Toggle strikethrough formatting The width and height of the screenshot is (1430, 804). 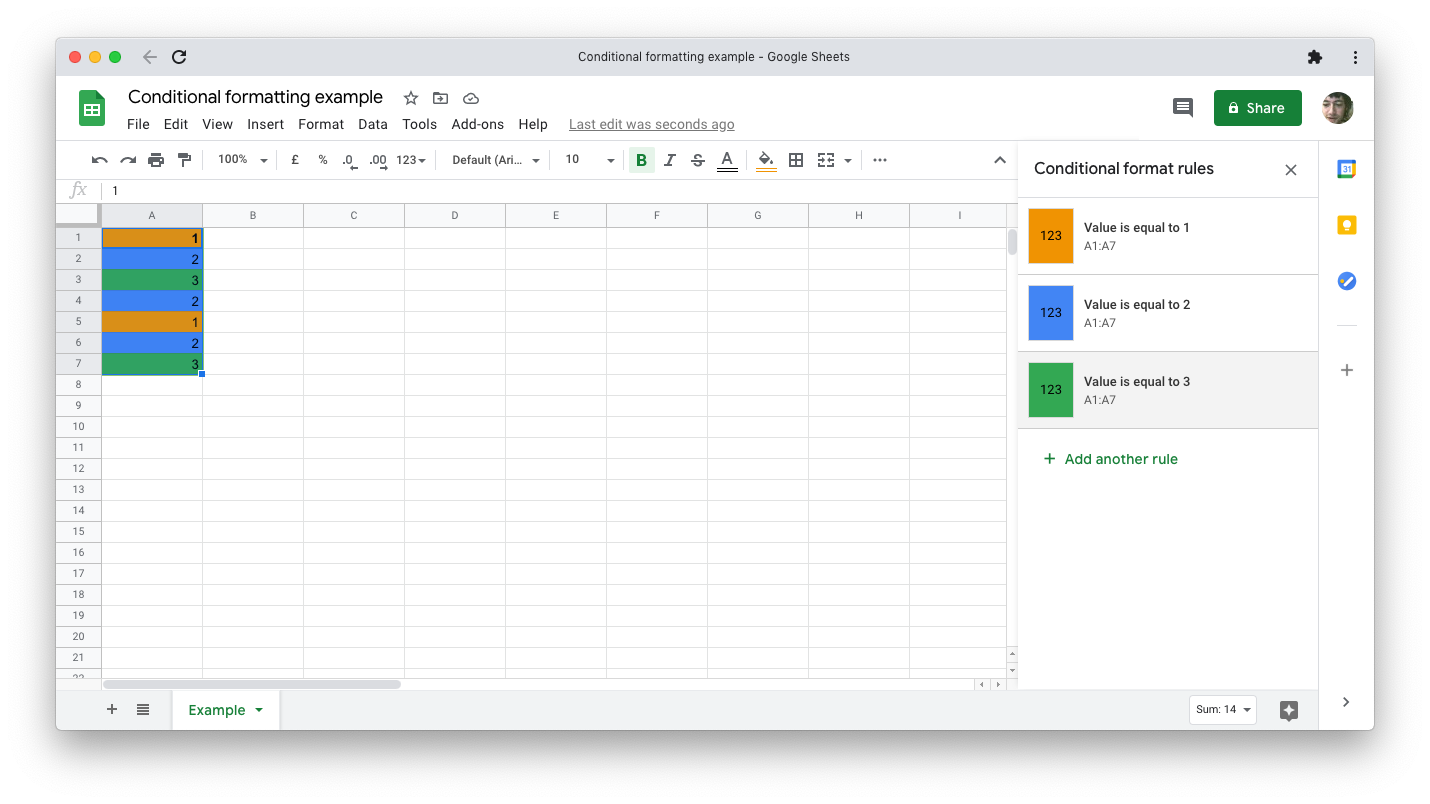pyautogui.click(x=698, y=160)
